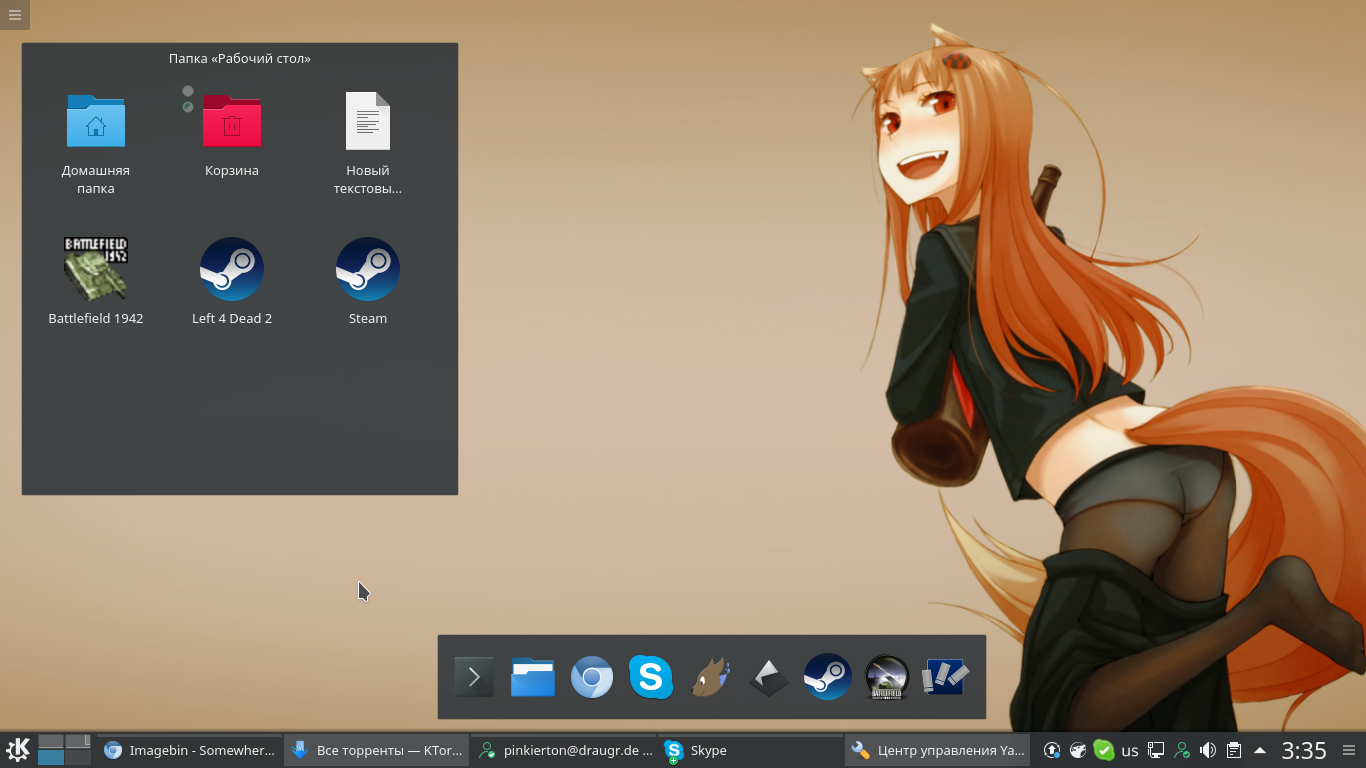
Task: Launch the dark diamond app in dock
Action: (x=769, y=677)
